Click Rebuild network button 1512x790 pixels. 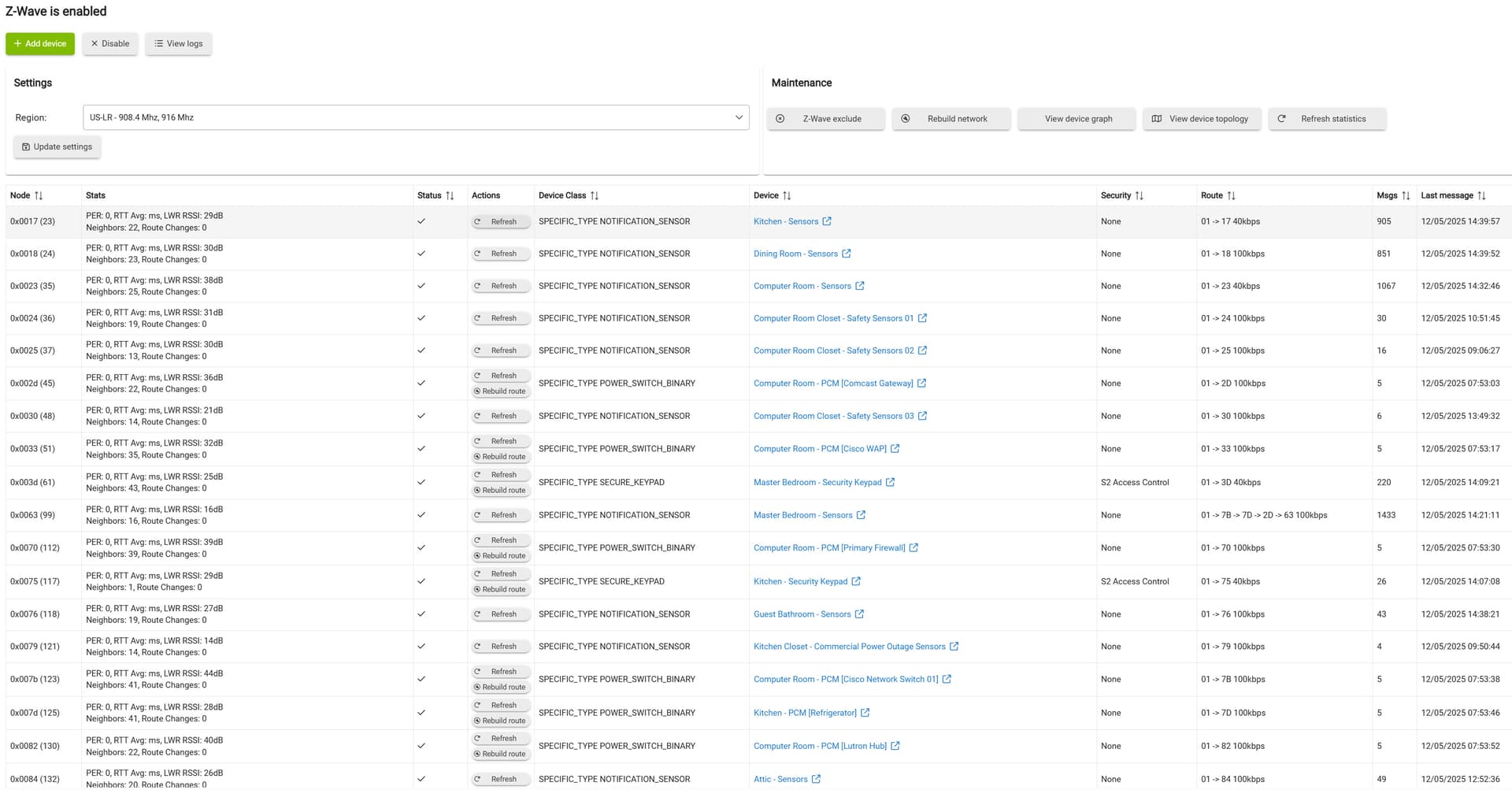951,119
